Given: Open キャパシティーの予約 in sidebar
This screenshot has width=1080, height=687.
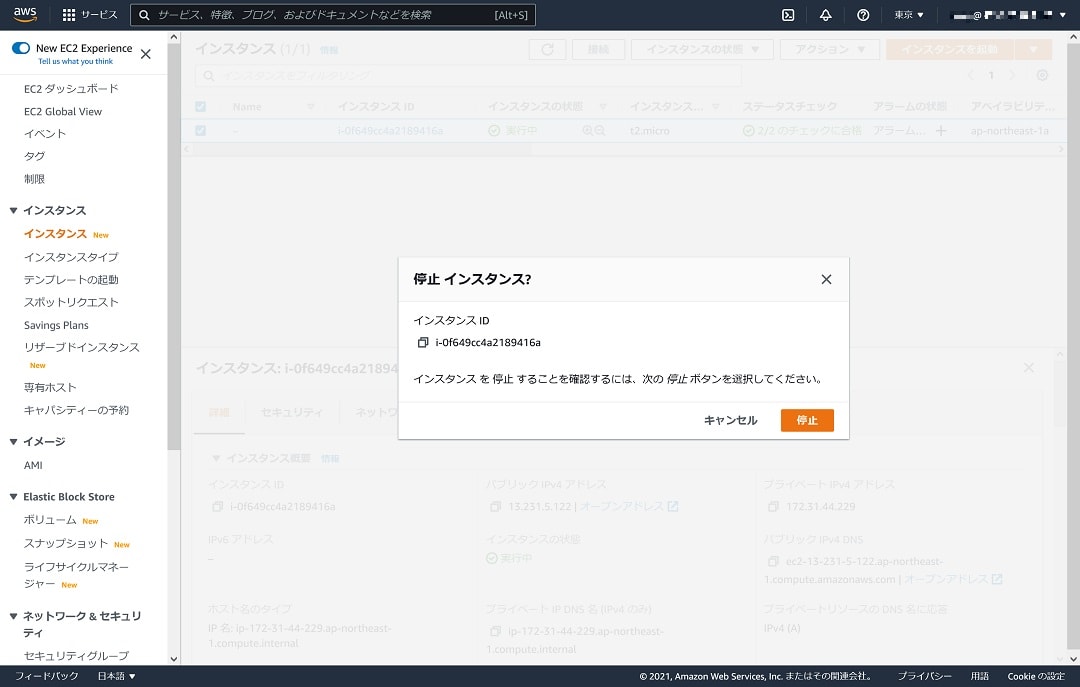Looking at the screenshot, I should [x=76, y=411].
